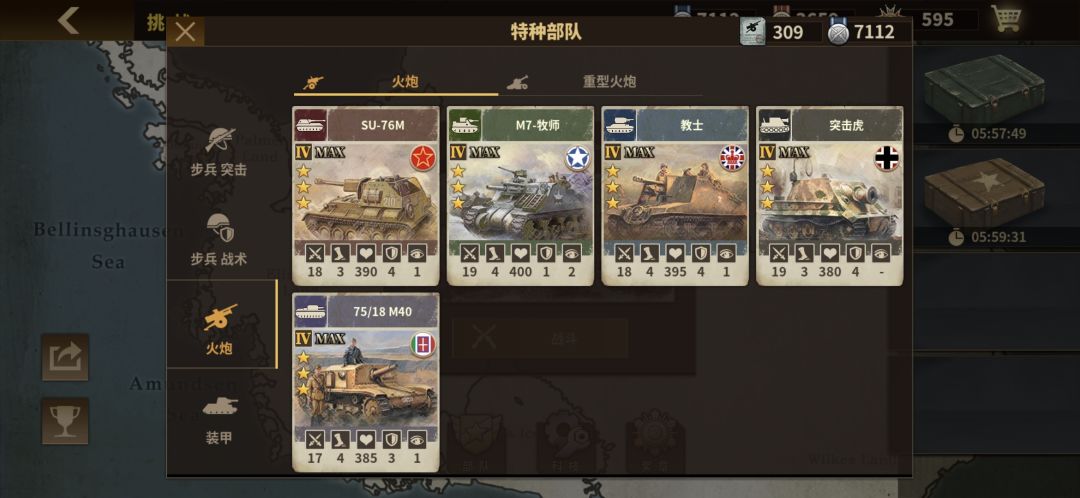1080x498 pixels.
Task: Open the SU-76M unit card
Action: point(366,196)
